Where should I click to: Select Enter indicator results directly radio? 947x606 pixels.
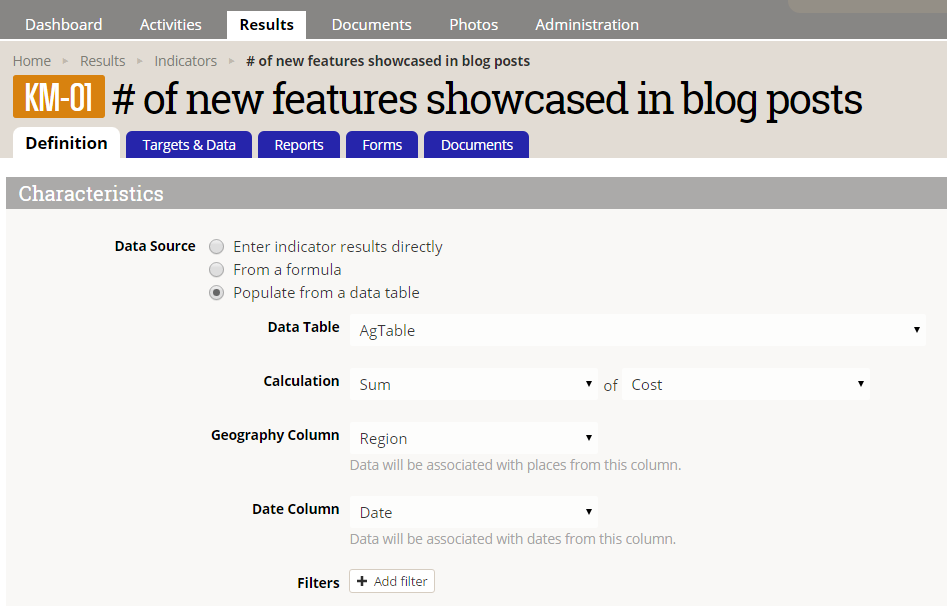[216, 247]
